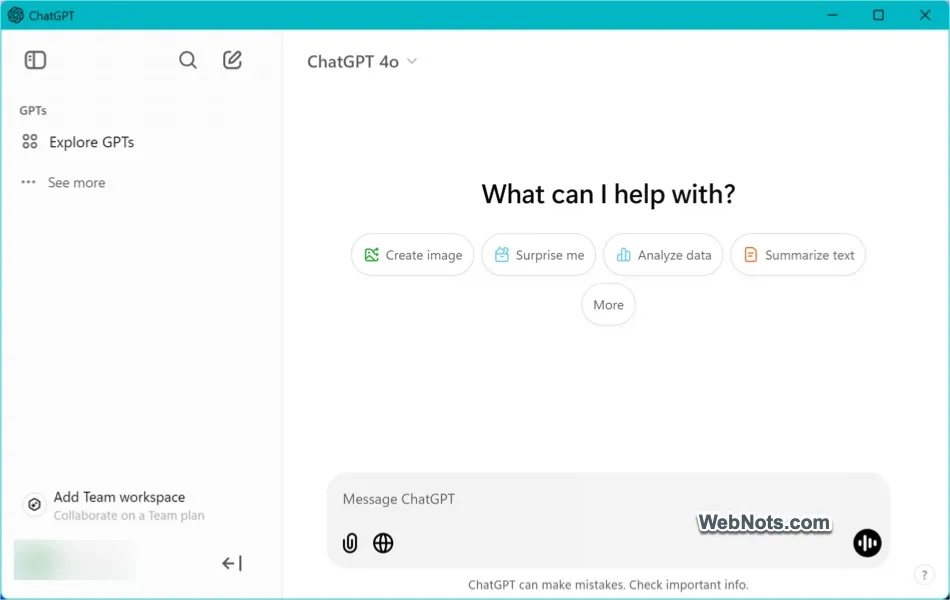The image size is (950, 600).
Task: Start voice mode with the waveform icon
Action: pyautogui.click(x=868, y=543)
